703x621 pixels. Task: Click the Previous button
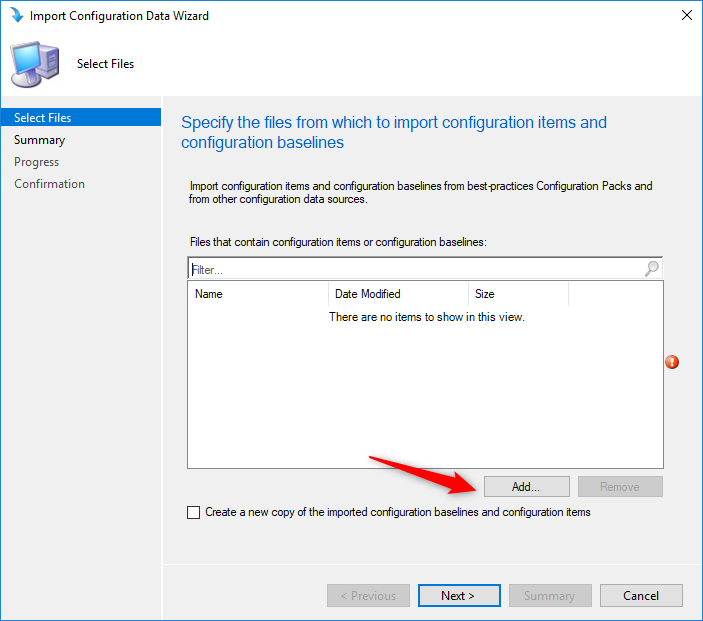pyautogui.click(x=368, y=595)
